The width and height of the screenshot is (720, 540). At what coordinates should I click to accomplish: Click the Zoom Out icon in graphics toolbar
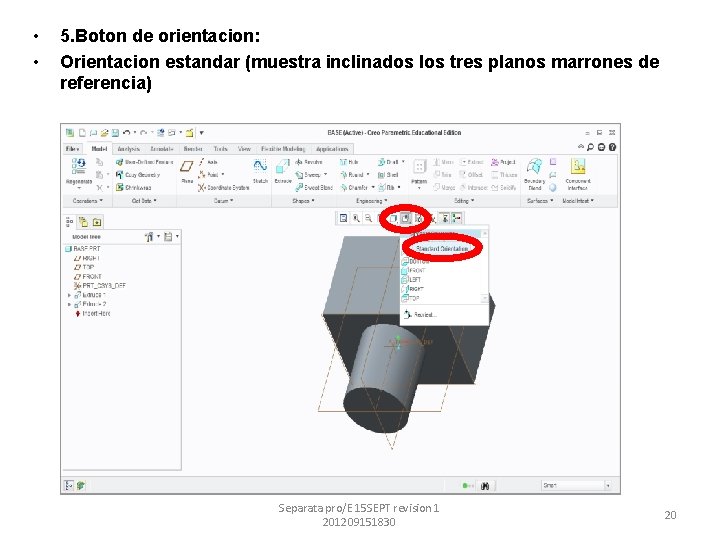[368, 219]
